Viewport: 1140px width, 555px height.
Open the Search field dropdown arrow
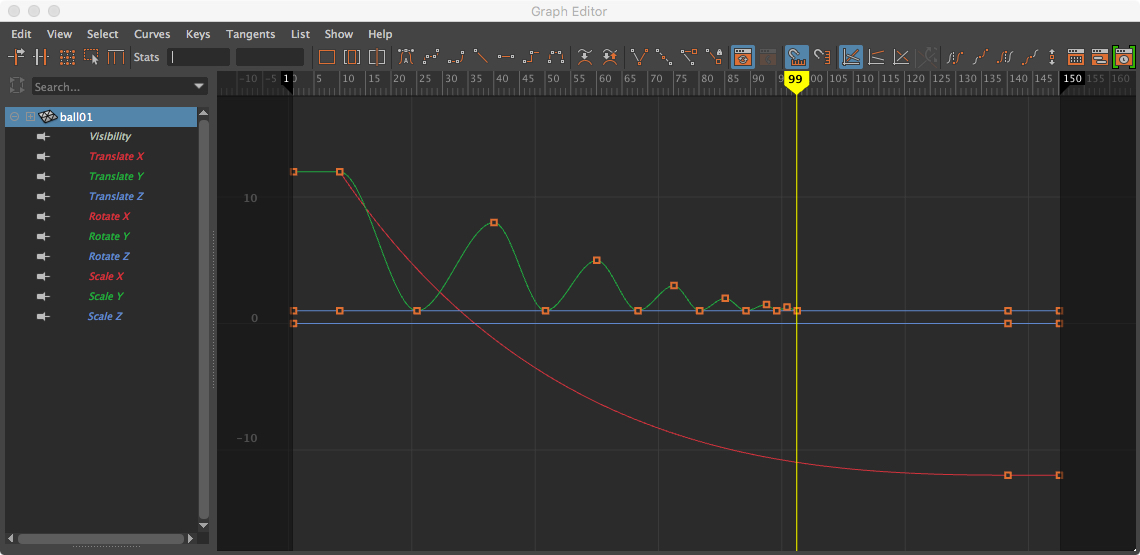click(x=200, y=87)
